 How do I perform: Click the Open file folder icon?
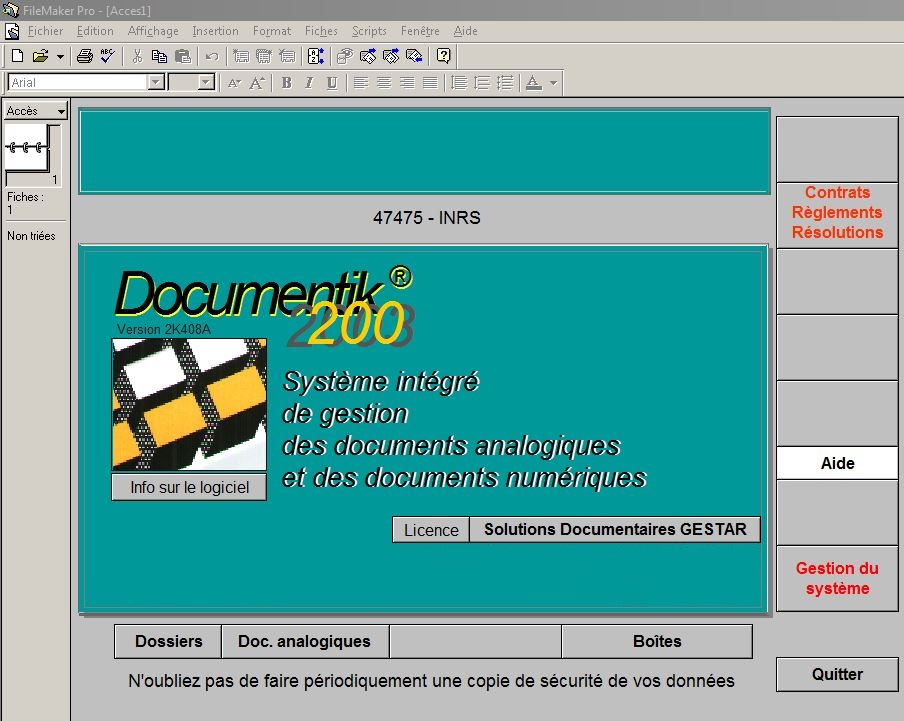point(40,56)
